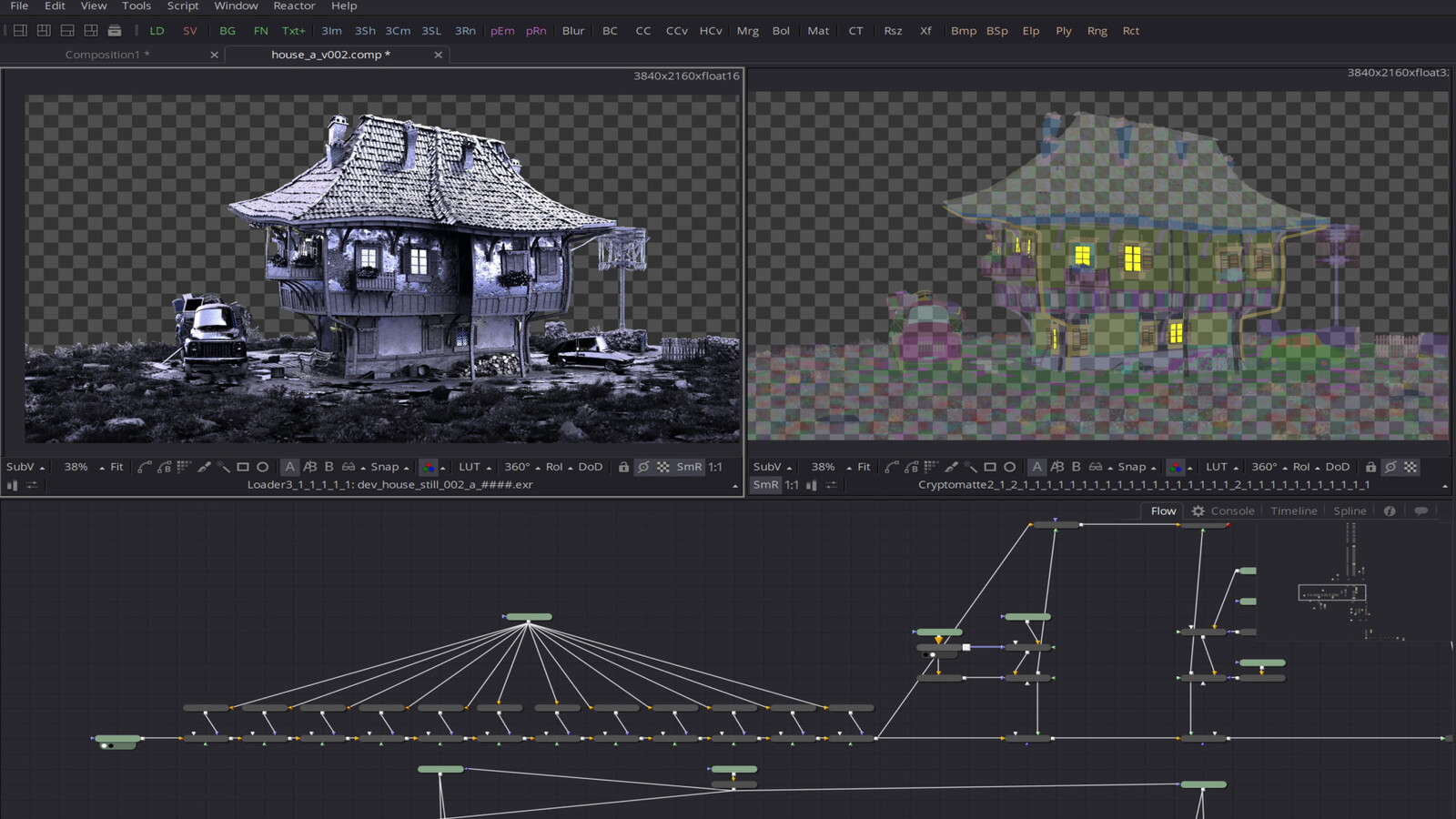Add a Text+ node with Txt+

(x=293, y=30)
